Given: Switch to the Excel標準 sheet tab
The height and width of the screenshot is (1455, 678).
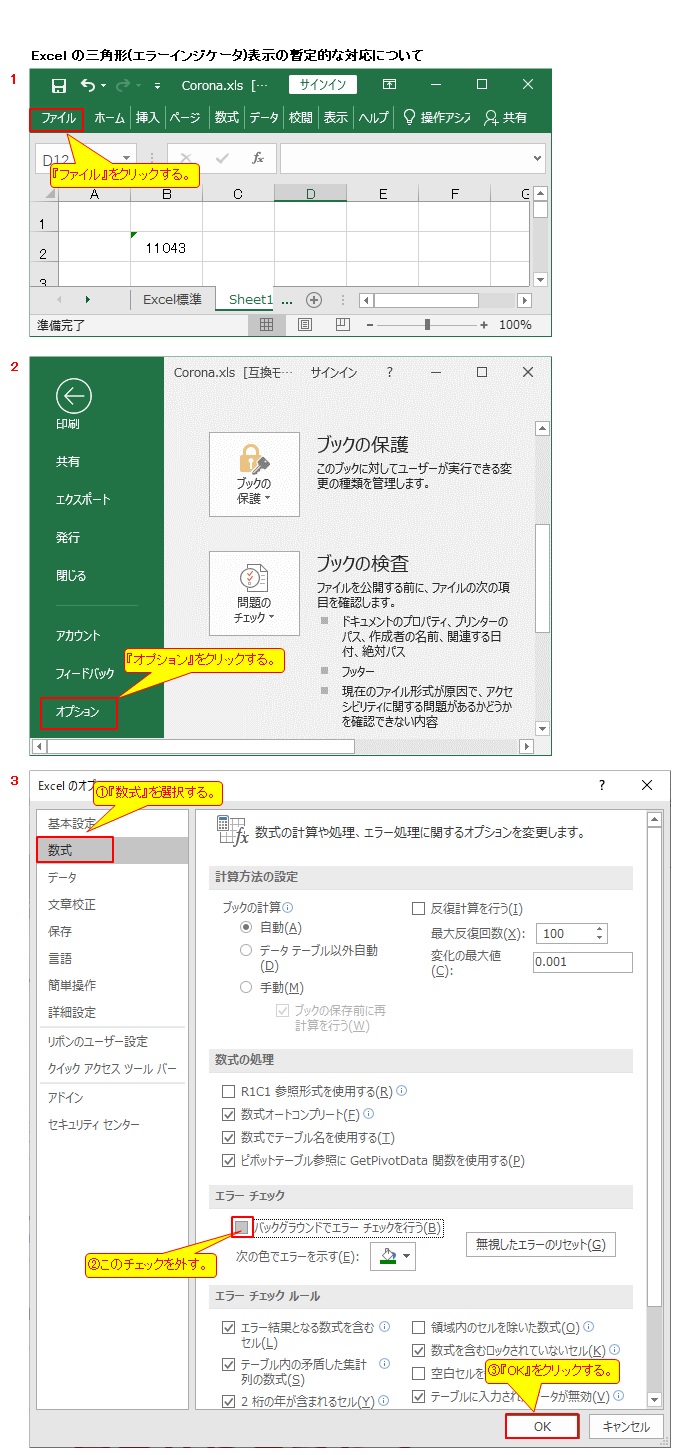Looking at the screenshot, I should click(172, 299).
